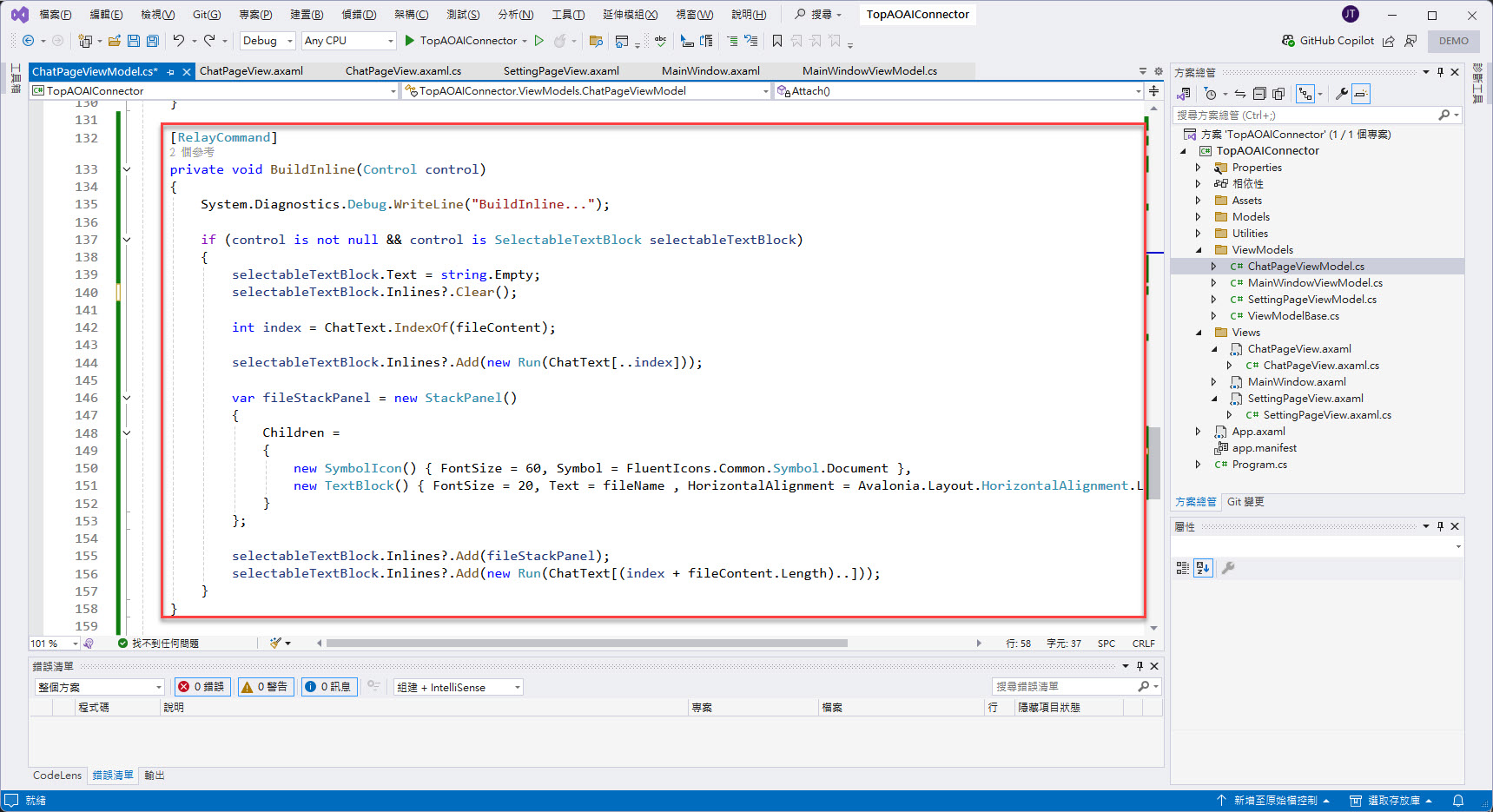Click Solution Explorer Switch Views icon
This screenshot has height=812, width=1493.
1184,94
